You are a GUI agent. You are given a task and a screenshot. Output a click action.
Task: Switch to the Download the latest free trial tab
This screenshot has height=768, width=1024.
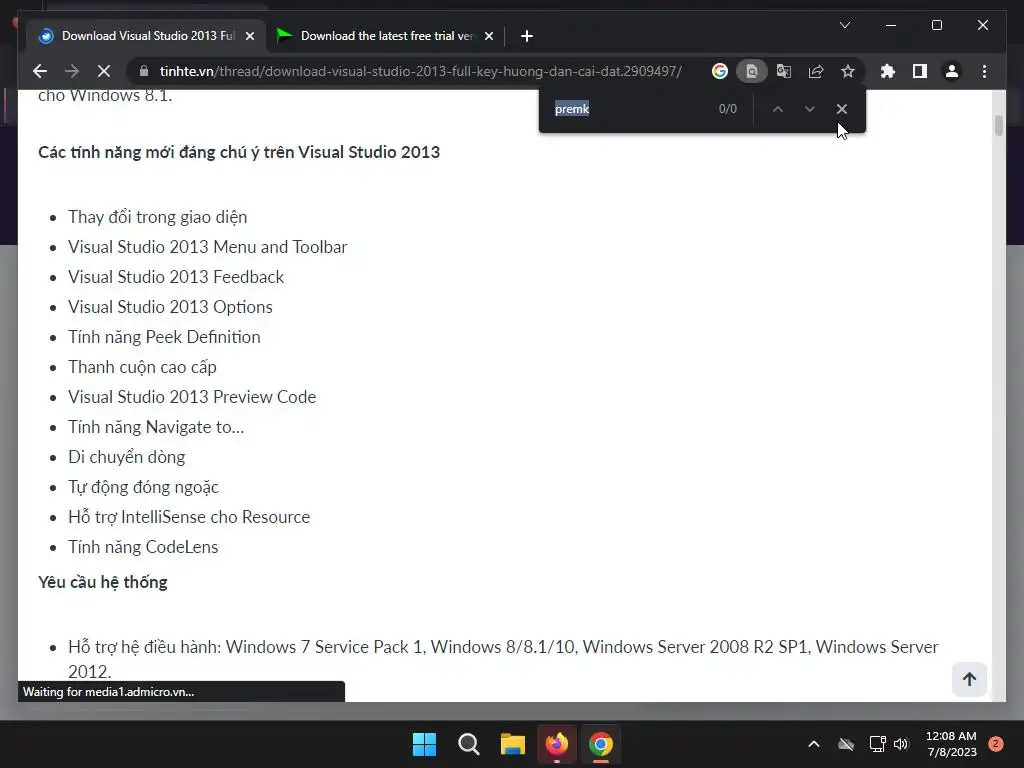387,36
